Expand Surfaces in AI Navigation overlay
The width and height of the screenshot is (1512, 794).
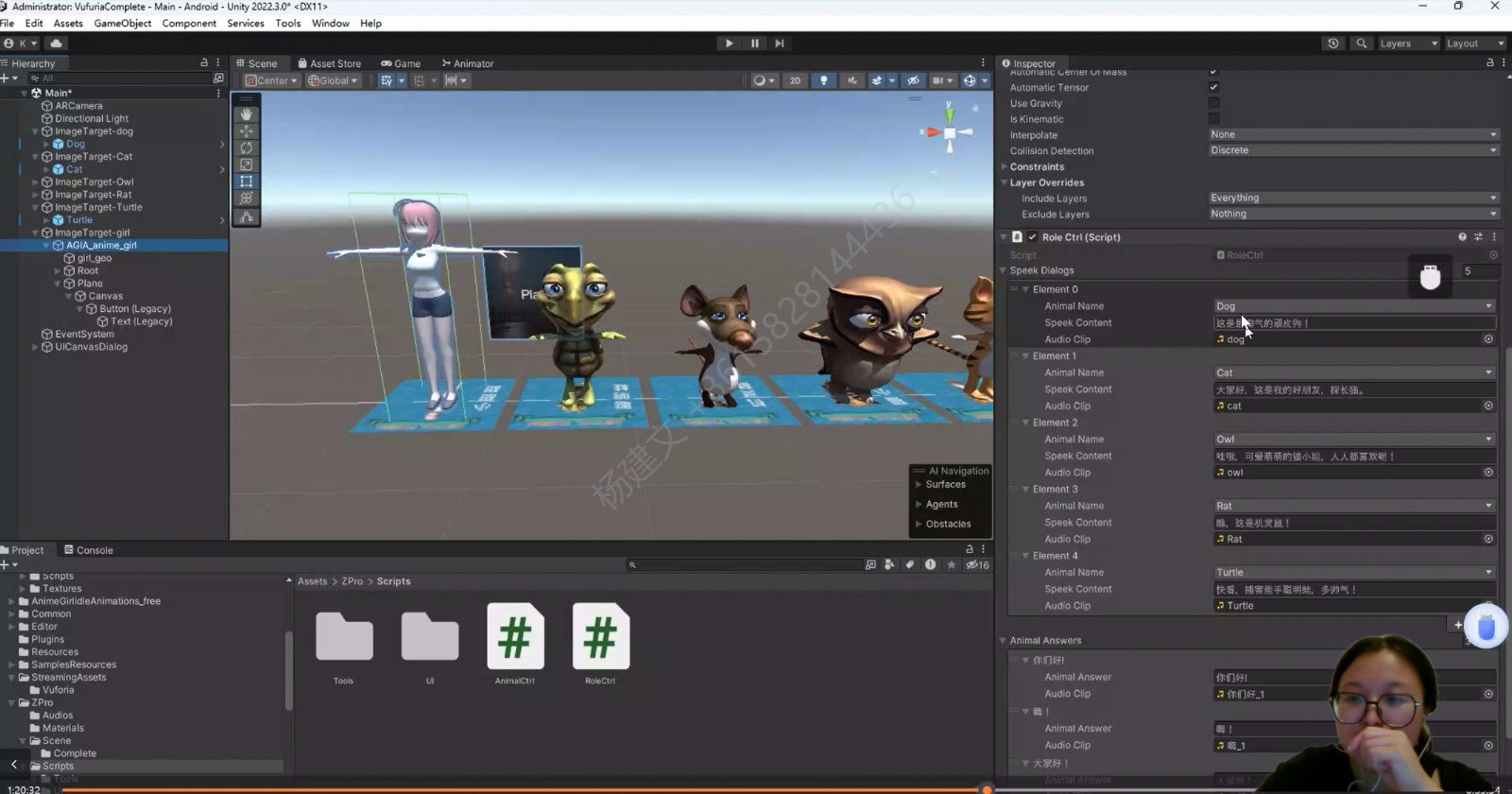918,485
